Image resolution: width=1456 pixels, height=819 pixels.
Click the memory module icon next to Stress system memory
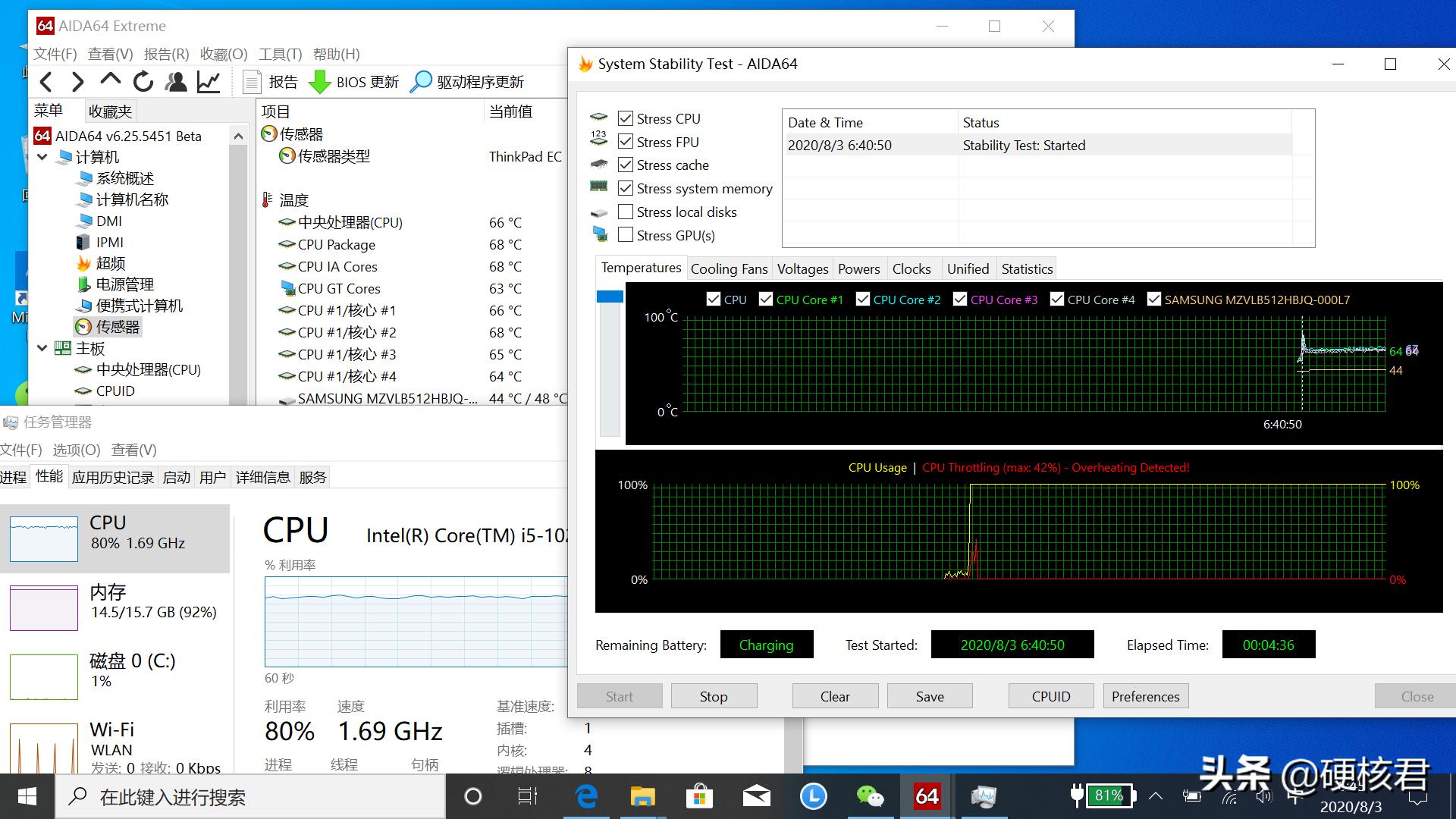coord(599,187)
